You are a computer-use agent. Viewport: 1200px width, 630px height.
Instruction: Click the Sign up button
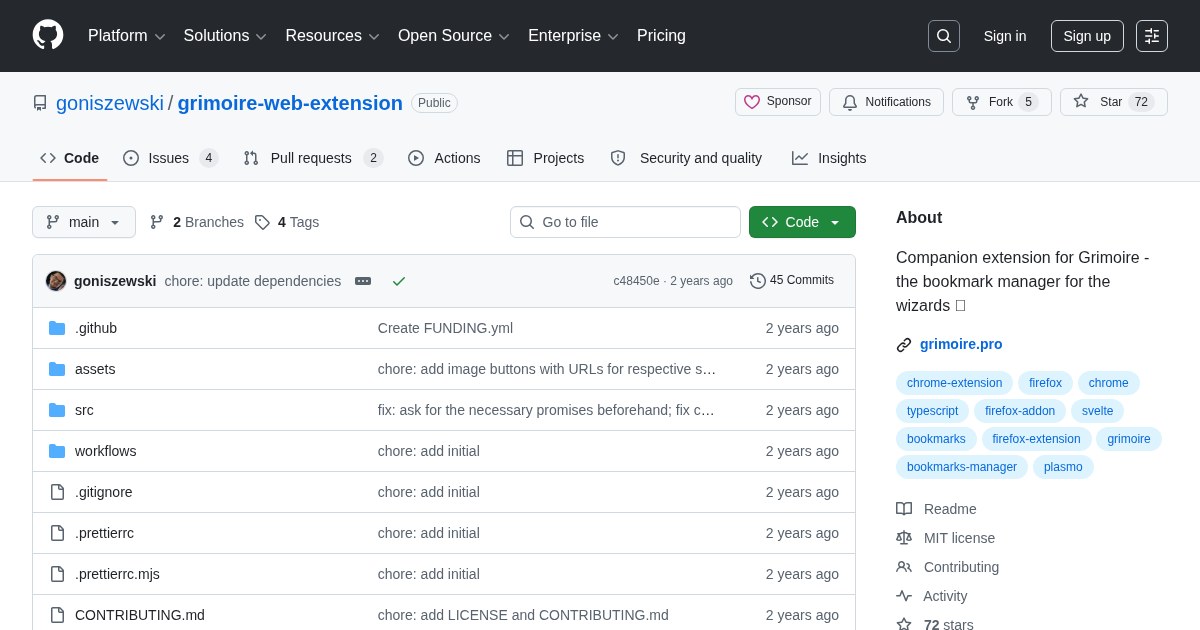tap(1087, 36)
